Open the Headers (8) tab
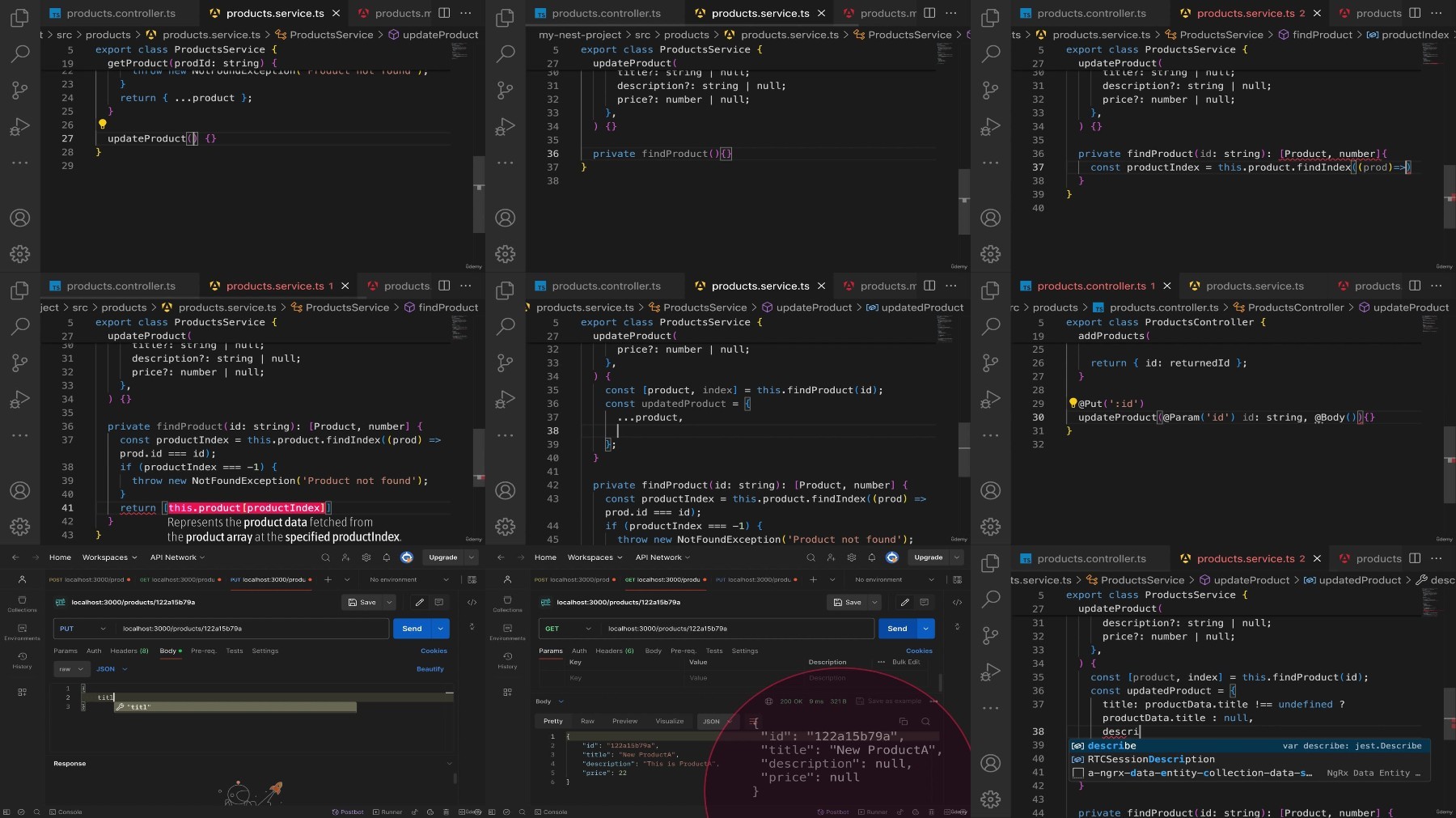Screen dimensions: 1456x818 129,651
